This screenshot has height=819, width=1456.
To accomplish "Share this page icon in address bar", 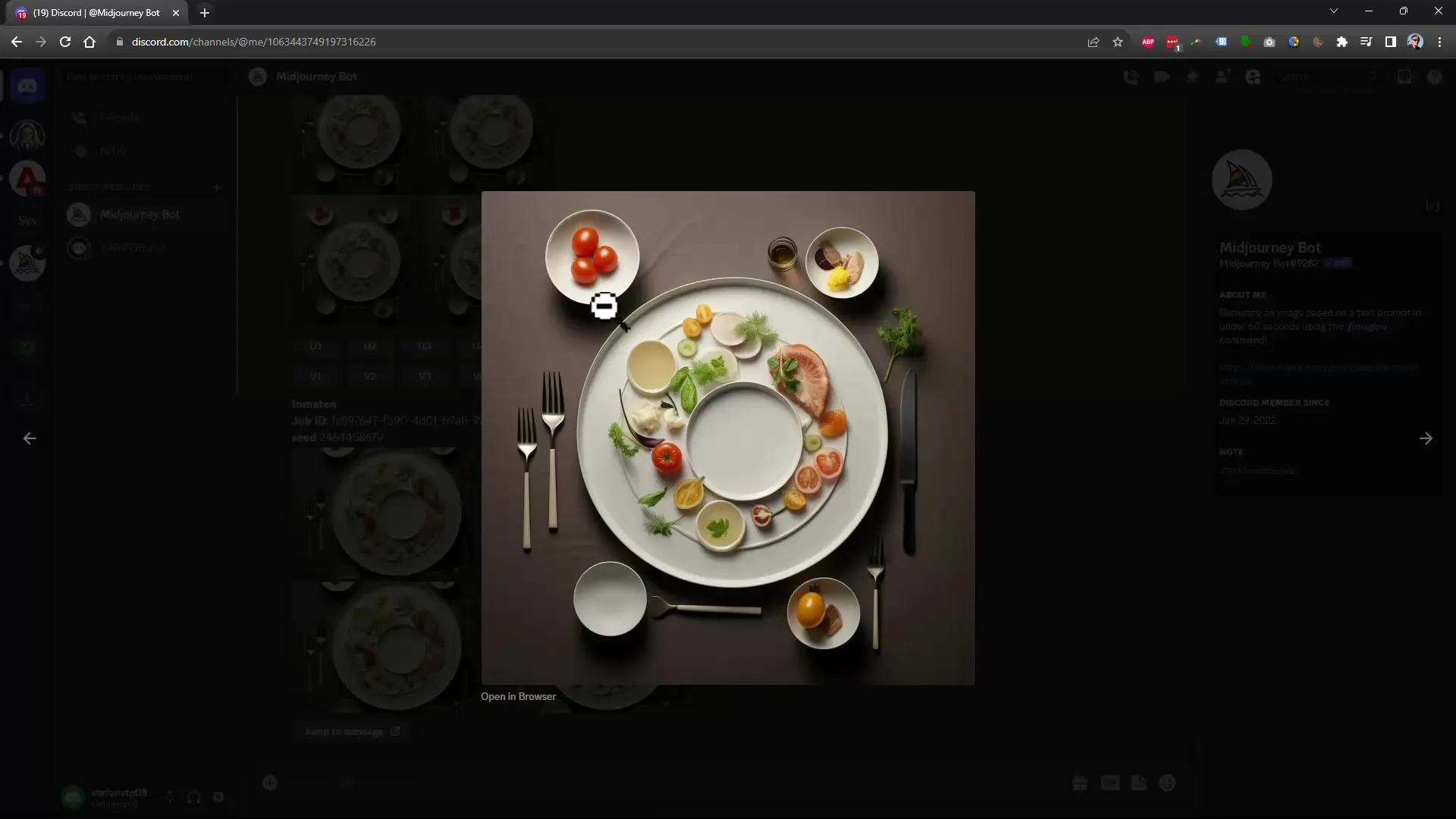I will (1094, 42).
